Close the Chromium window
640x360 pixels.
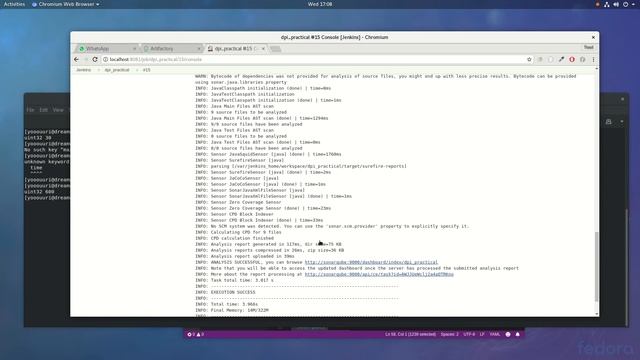pyautogui.click(x=593, y=37)
